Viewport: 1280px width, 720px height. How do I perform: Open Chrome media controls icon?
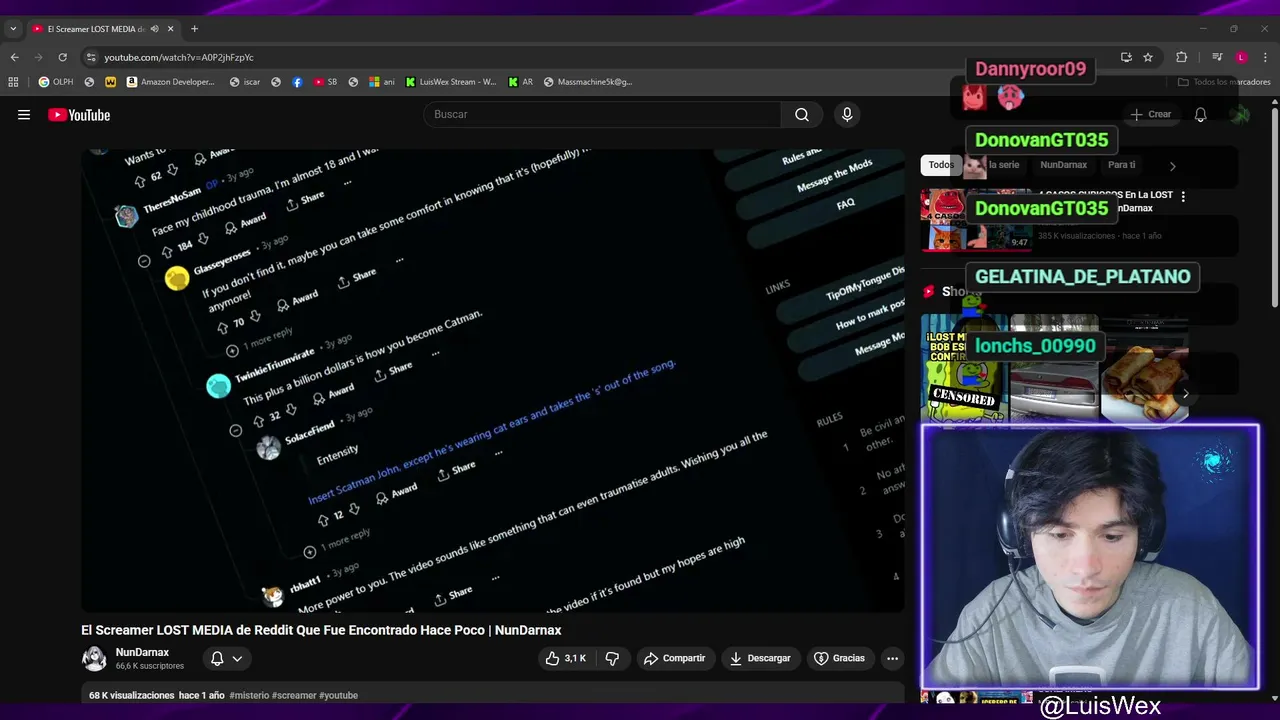[1217, 57]
